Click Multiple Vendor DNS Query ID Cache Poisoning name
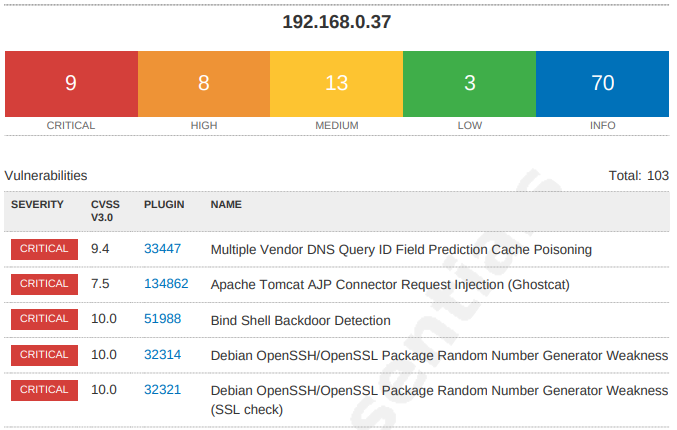 401,250
